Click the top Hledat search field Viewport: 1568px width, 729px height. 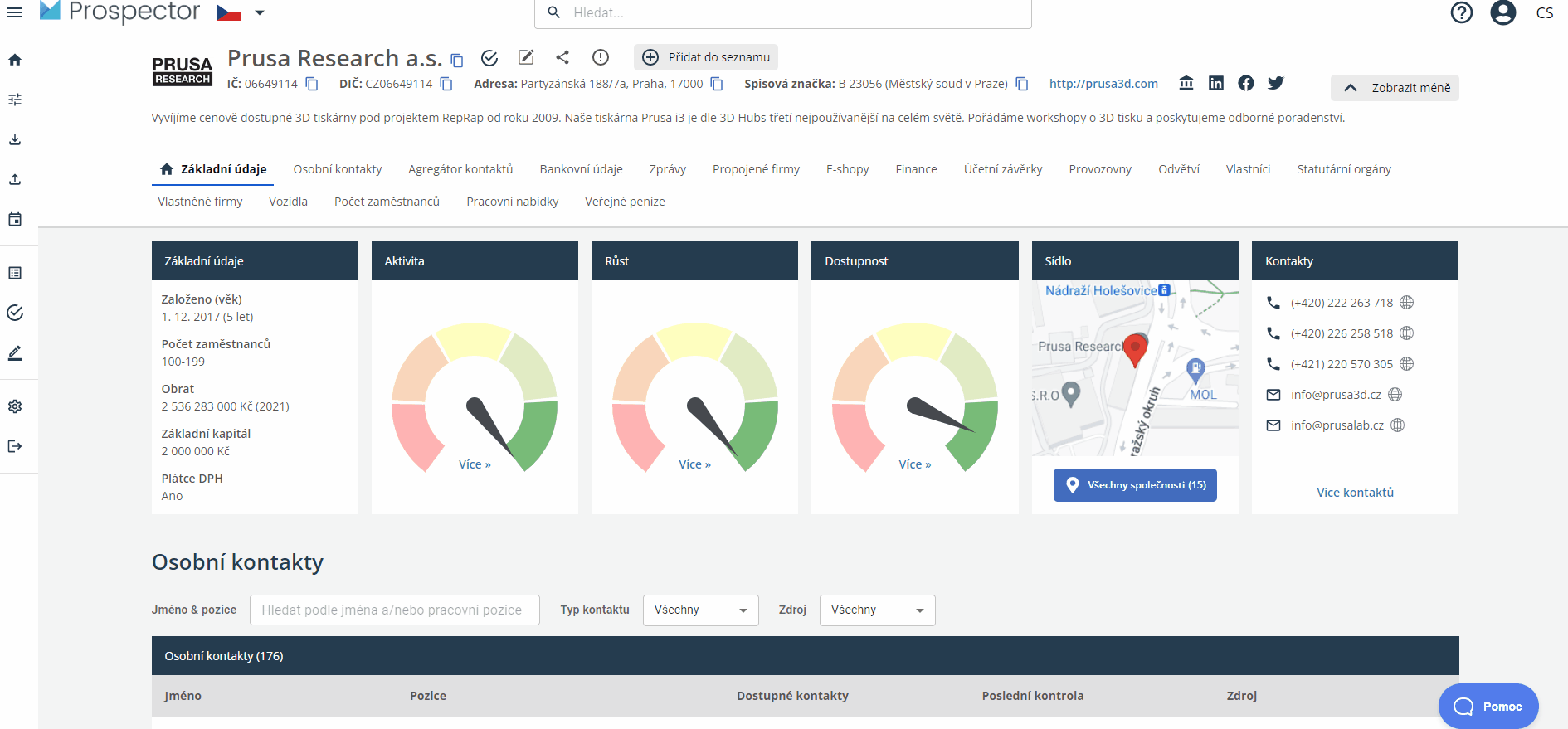click(783, 13)
